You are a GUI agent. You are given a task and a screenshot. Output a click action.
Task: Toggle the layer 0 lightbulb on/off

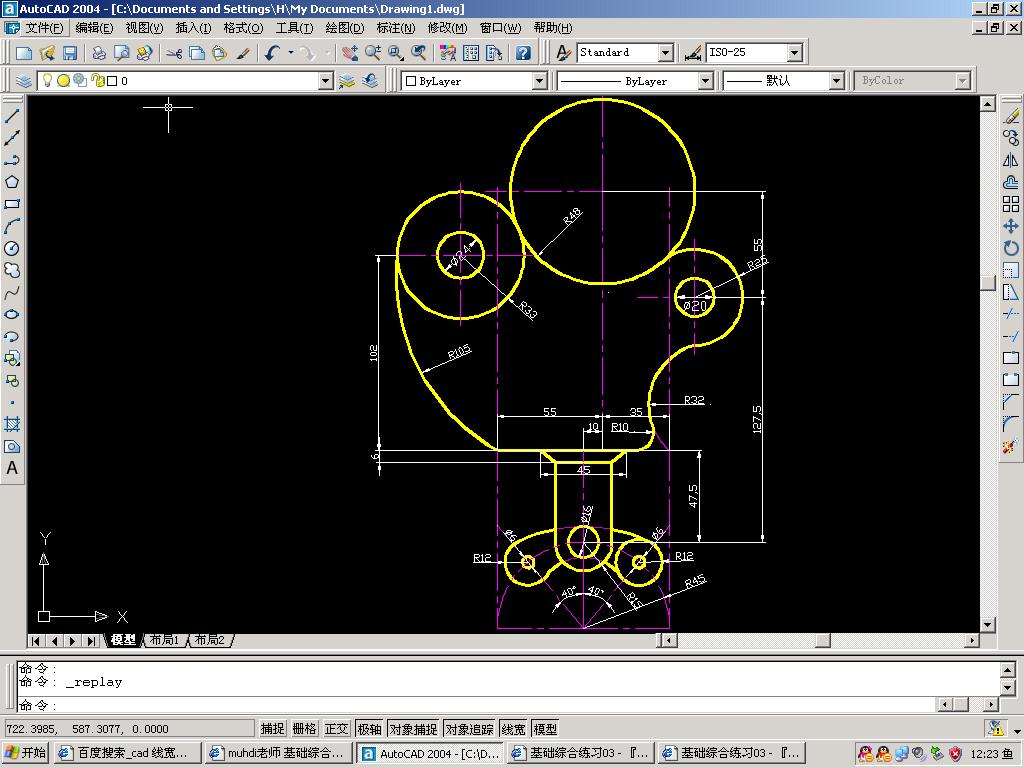(x=47, y=80)
